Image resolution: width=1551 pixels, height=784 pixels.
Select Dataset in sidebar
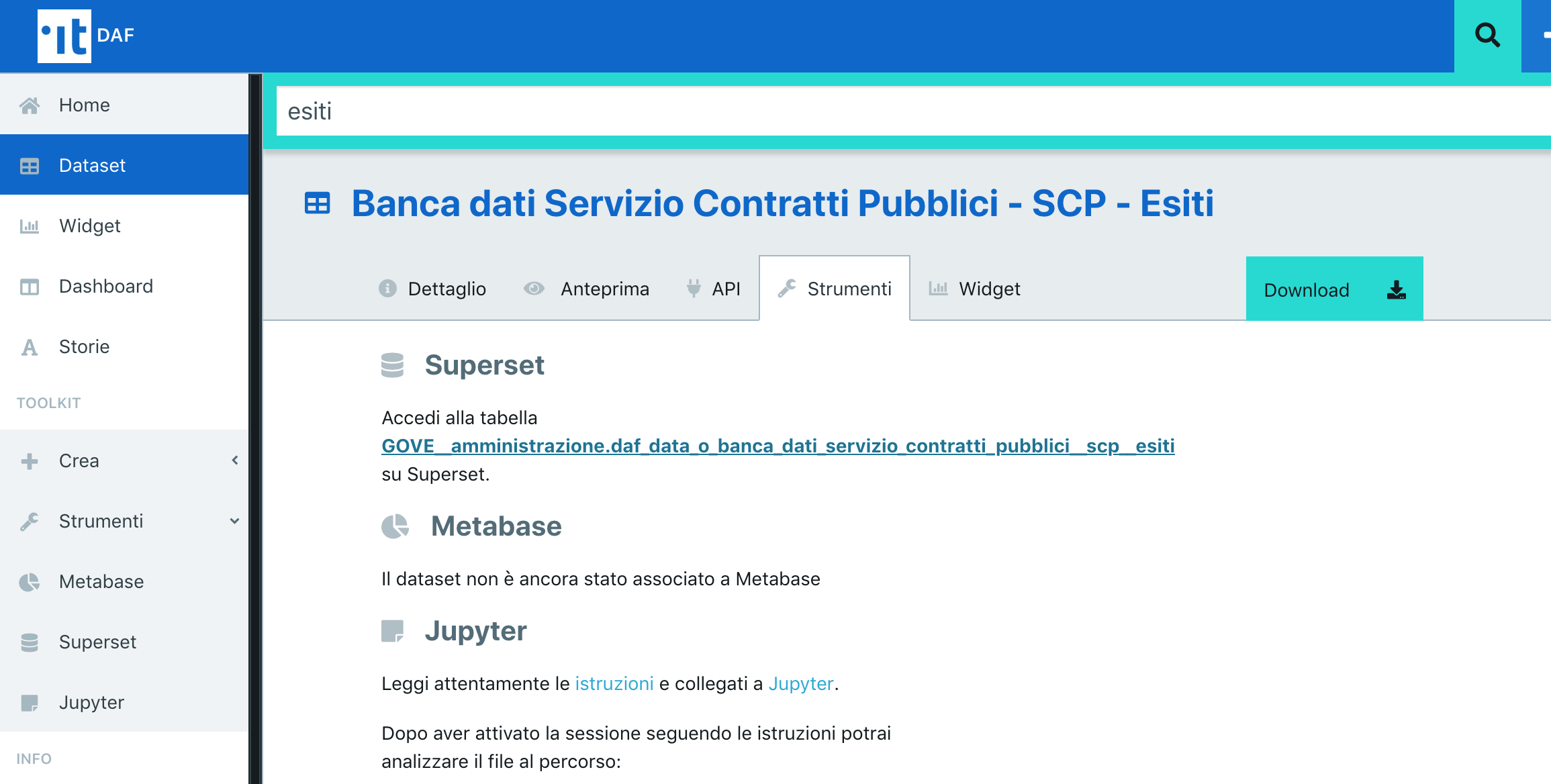(x=124, y=165)
